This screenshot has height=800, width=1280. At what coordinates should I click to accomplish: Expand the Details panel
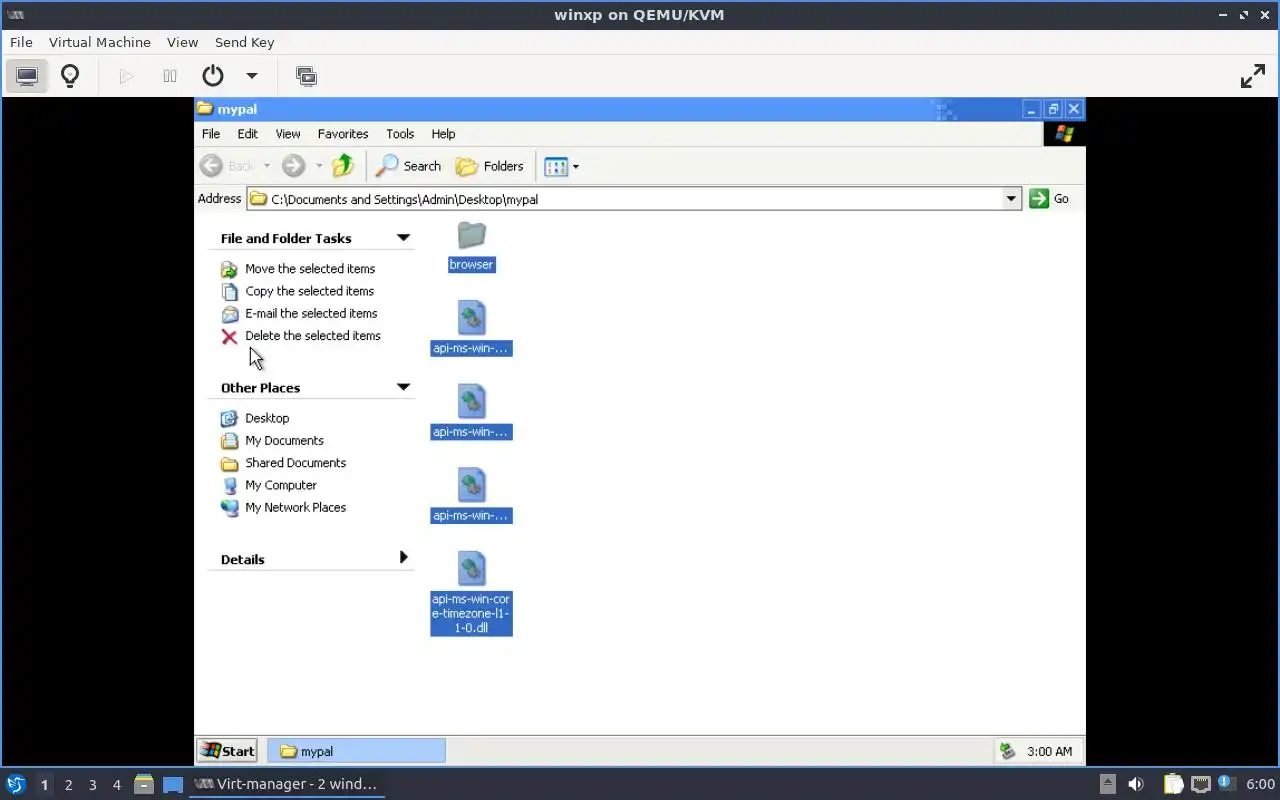coord(403,557)
